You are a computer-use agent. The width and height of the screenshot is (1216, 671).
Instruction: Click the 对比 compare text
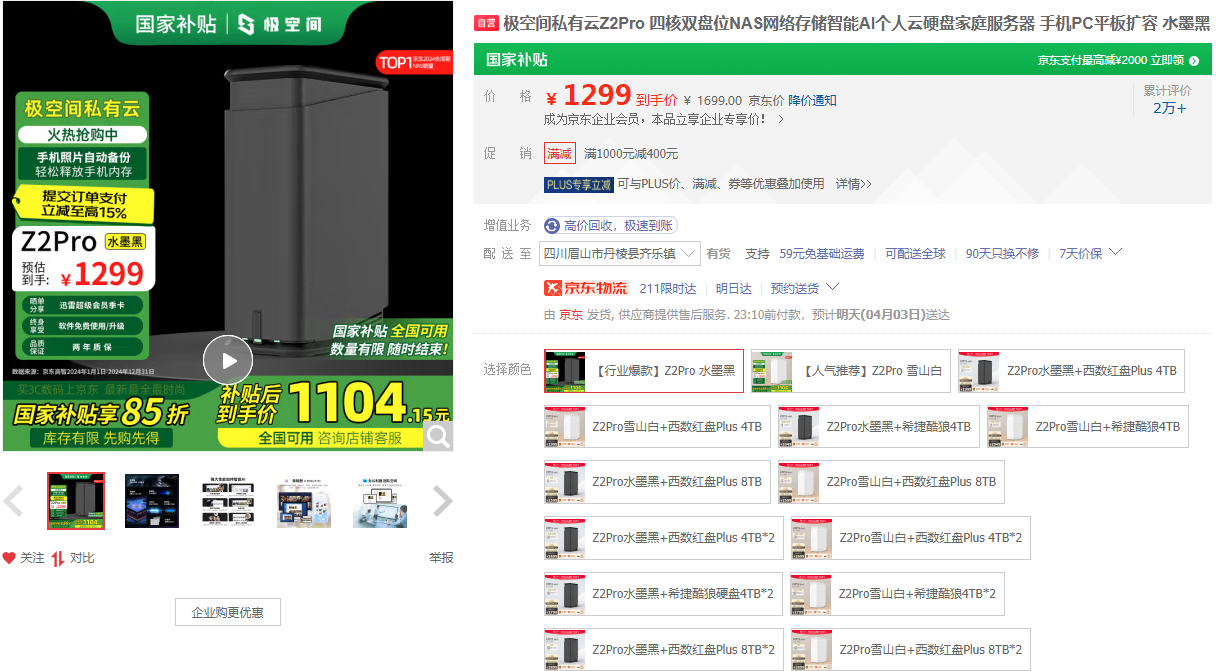coord(82,558)
